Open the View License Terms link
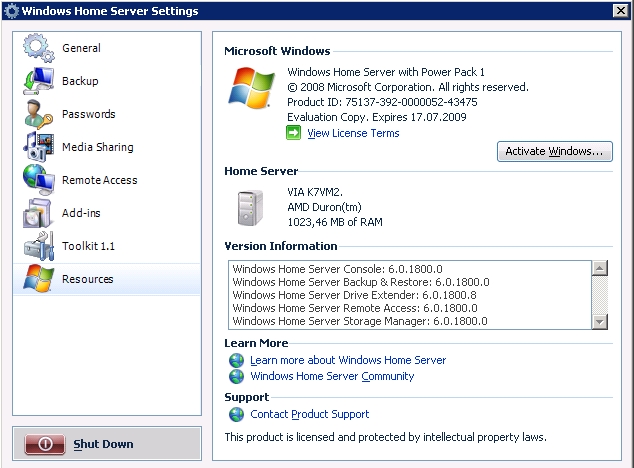This screenshot has width=634, height=468. [x=353, y=133]
